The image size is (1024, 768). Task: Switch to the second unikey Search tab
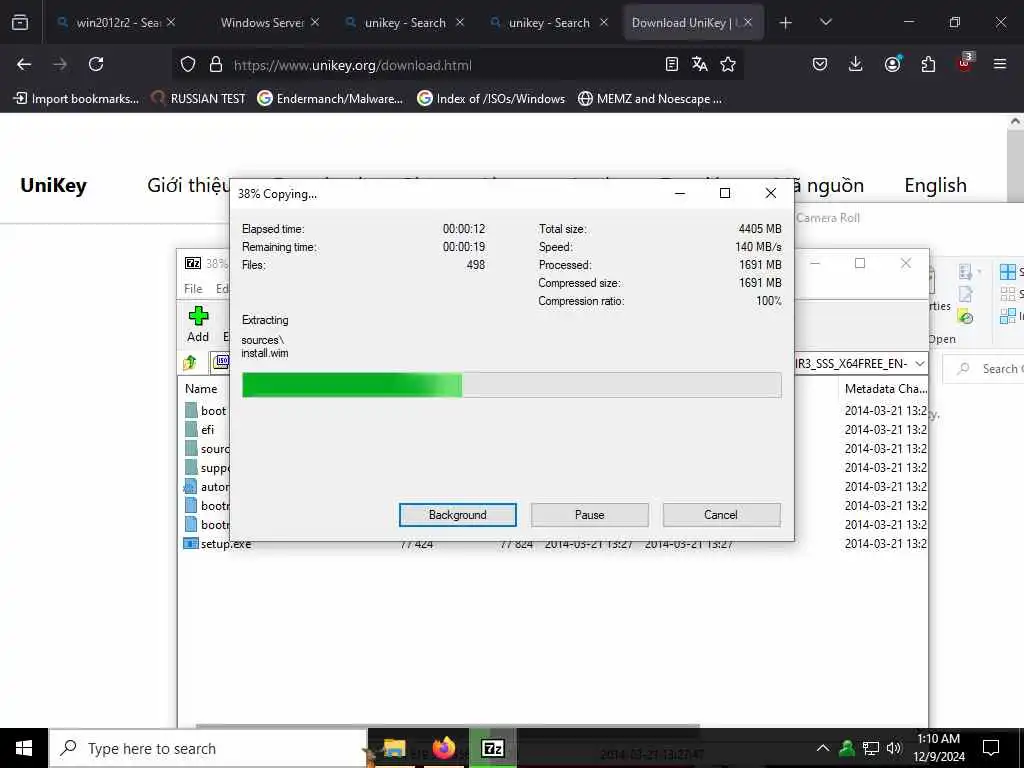click(x=549, y=23)
